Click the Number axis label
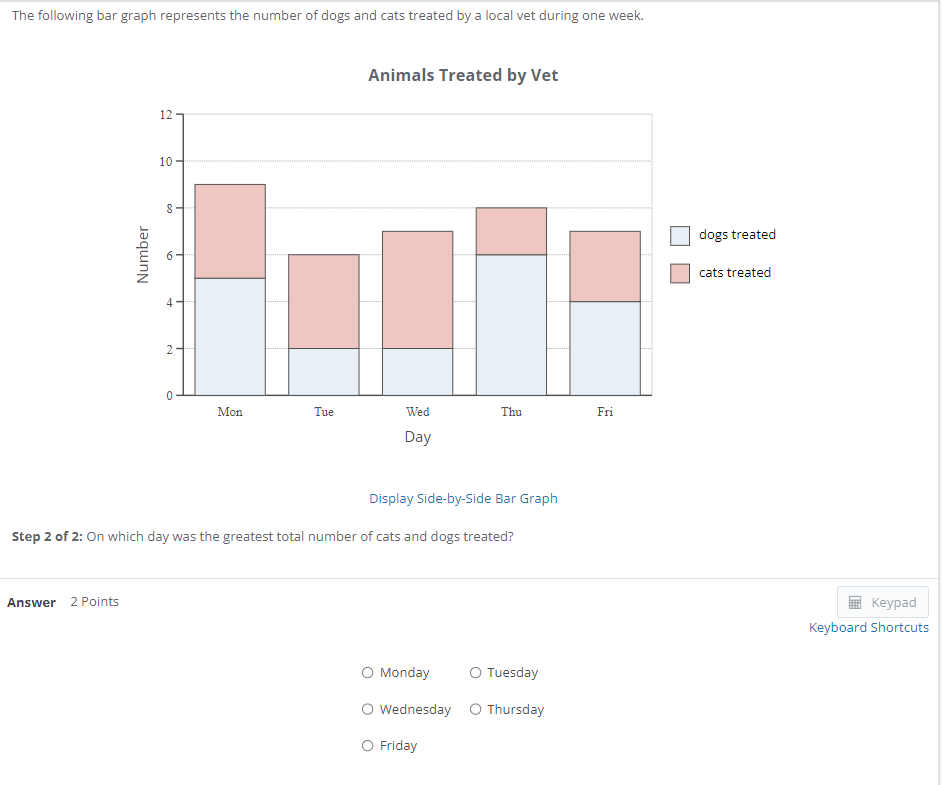Screen dimensions: 942x785 point(142,253)
